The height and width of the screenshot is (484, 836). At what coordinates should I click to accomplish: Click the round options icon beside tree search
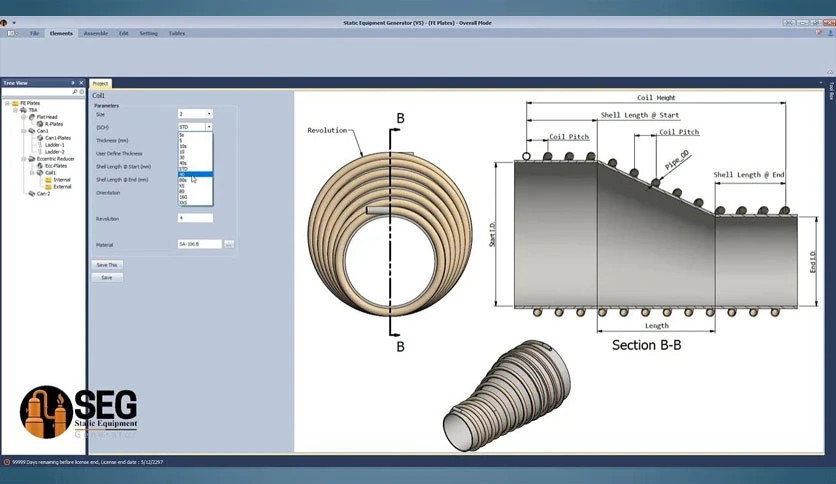pyautogui.click(x=82, y=92)
